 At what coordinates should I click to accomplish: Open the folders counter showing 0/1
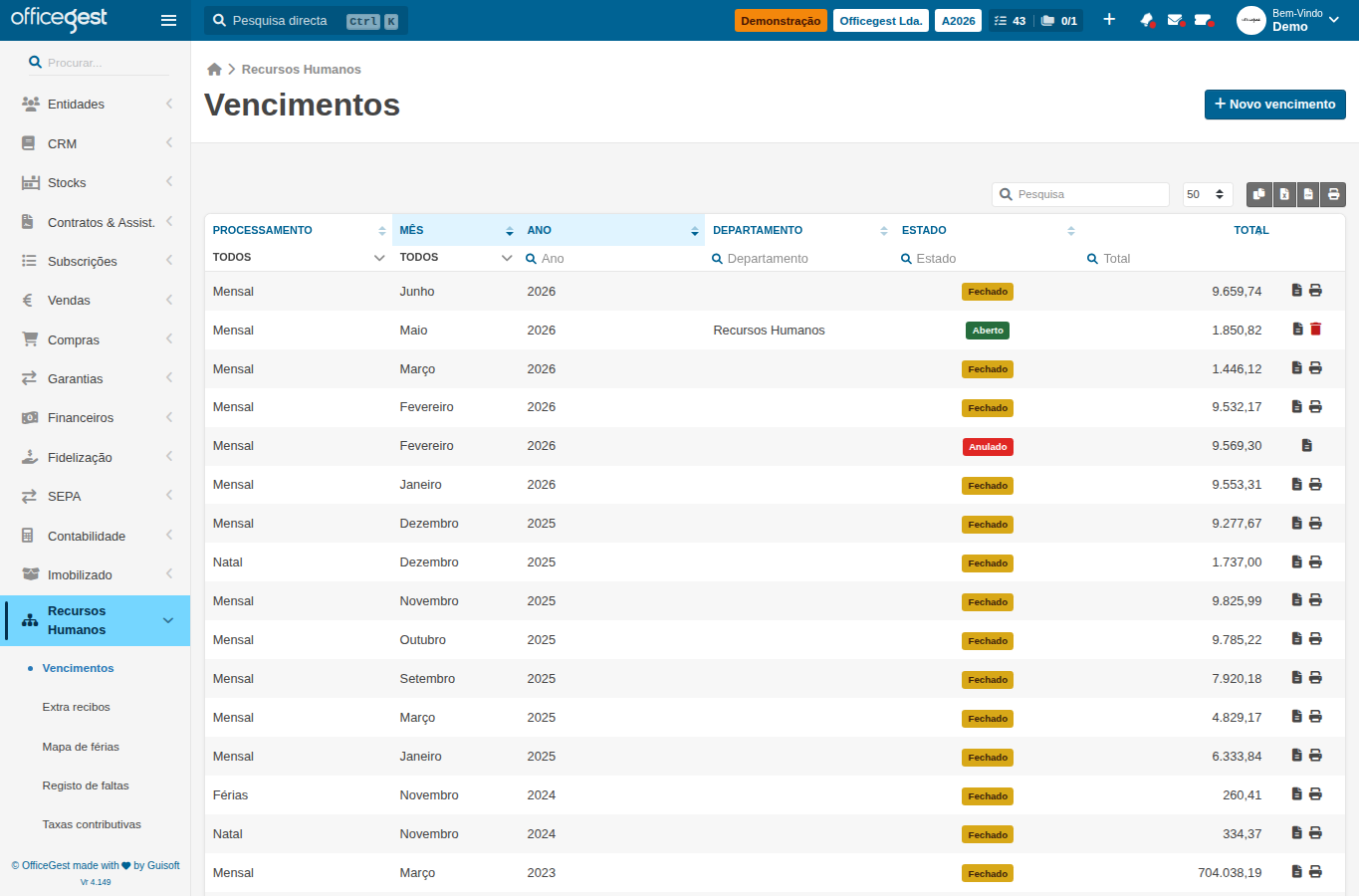1059,21
